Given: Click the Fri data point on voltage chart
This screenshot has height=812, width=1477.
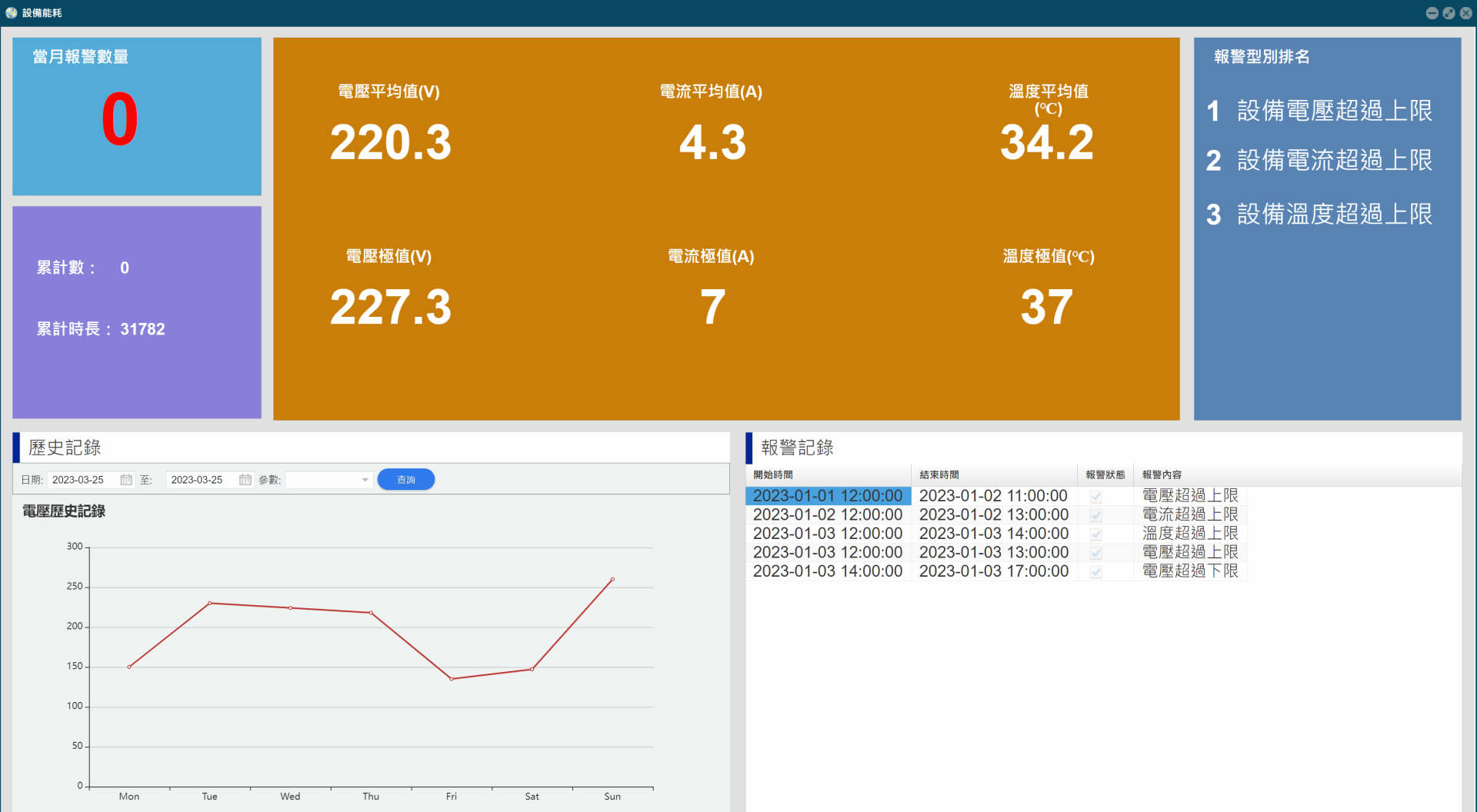Looking at the screenshot, I should pyautogui.click(x=452, y=679).
